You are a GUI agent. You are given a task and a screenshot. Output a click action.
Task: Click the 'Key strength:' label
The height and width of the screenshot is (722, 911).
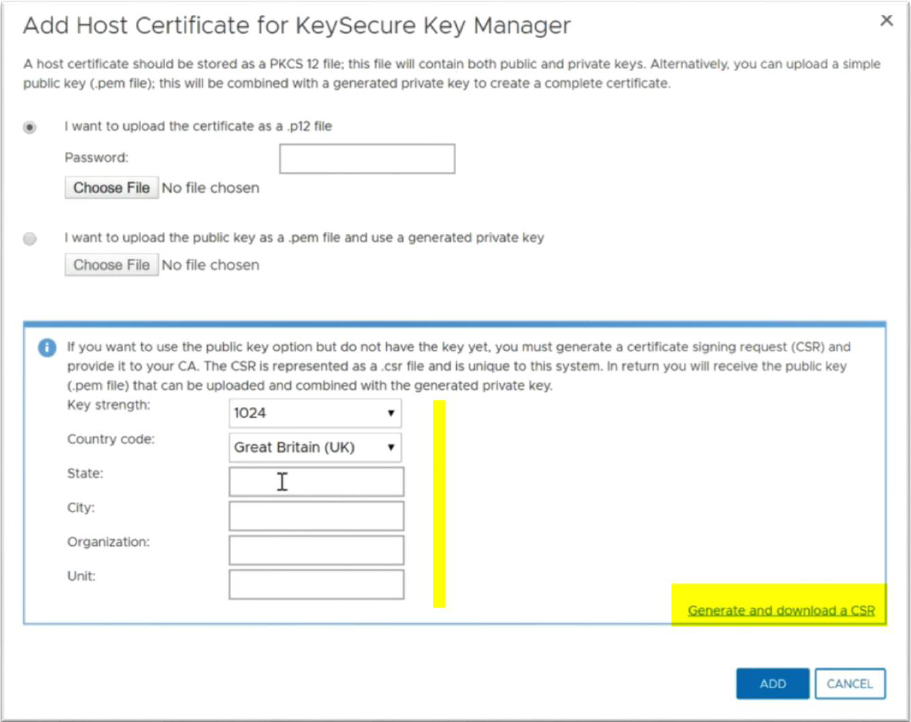(x=109, y=405)
